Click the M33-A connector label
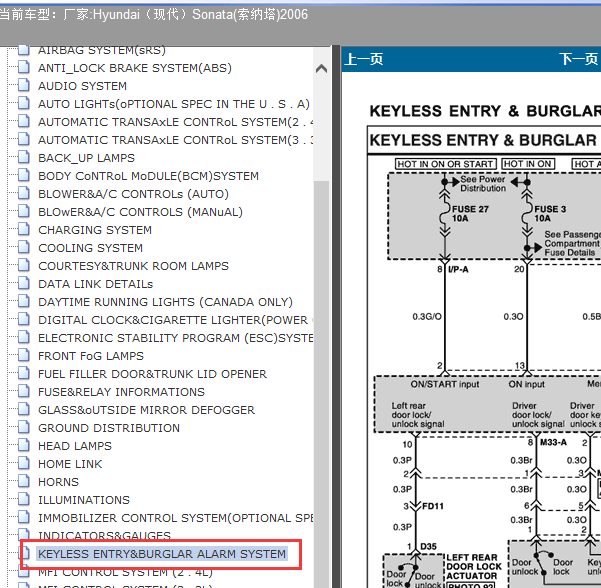The width and height of the screenshot is (601, 588). [x=553, y=442]
